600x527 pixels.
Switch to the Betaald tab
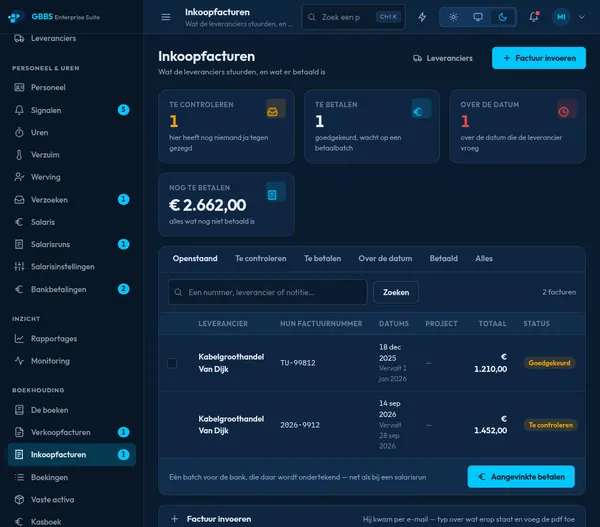pyautogui.click(x=443, y=258)
